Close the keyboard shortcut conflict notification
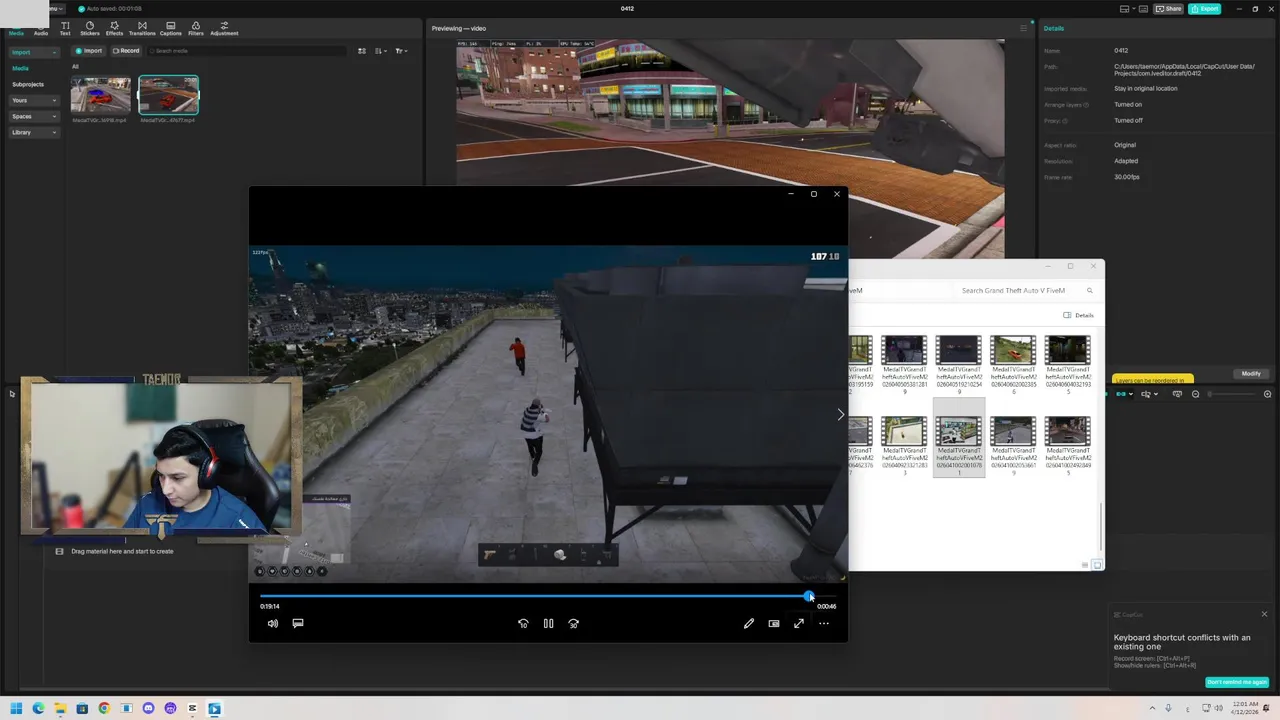 [1264, 614]
